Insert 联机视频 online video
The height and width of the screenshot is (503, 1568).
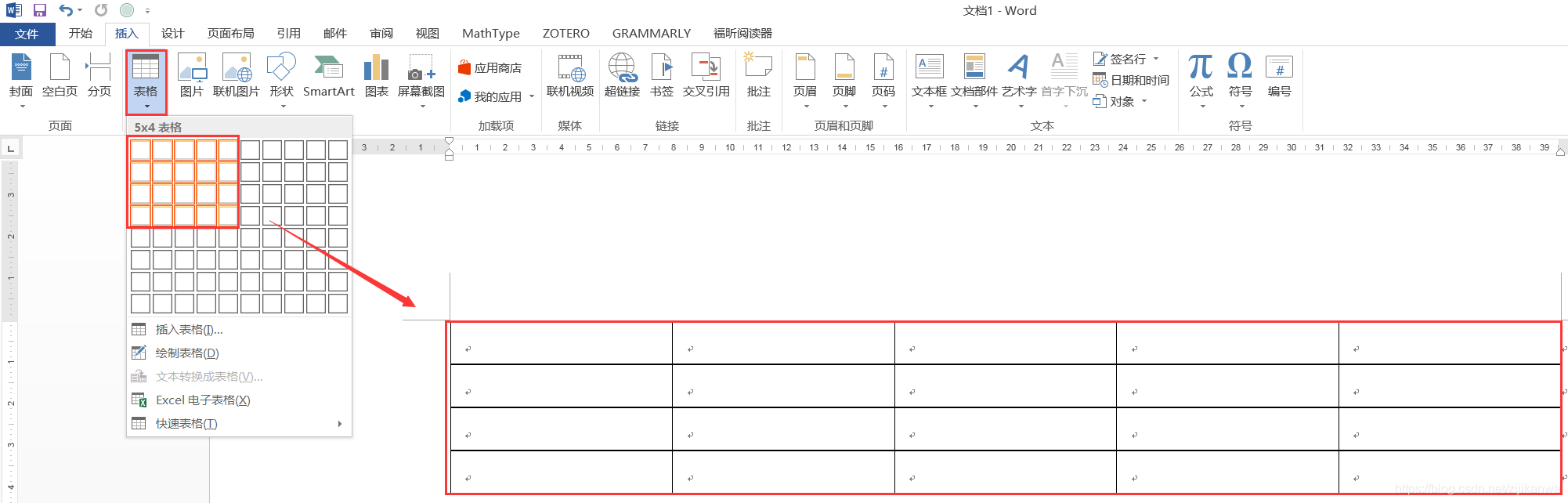pyautogui.click(x=570, y=77)
